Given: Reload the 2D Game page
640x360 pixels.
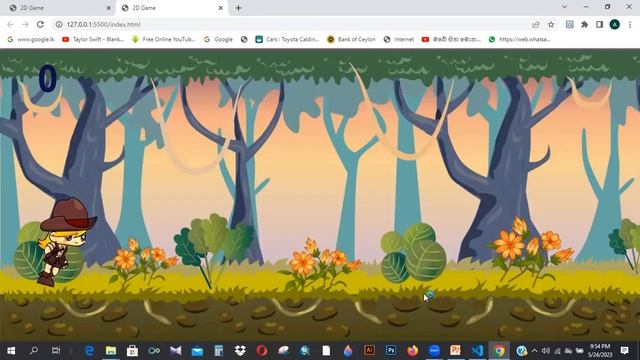Looking at the screenshot, I should click(40, 24).
